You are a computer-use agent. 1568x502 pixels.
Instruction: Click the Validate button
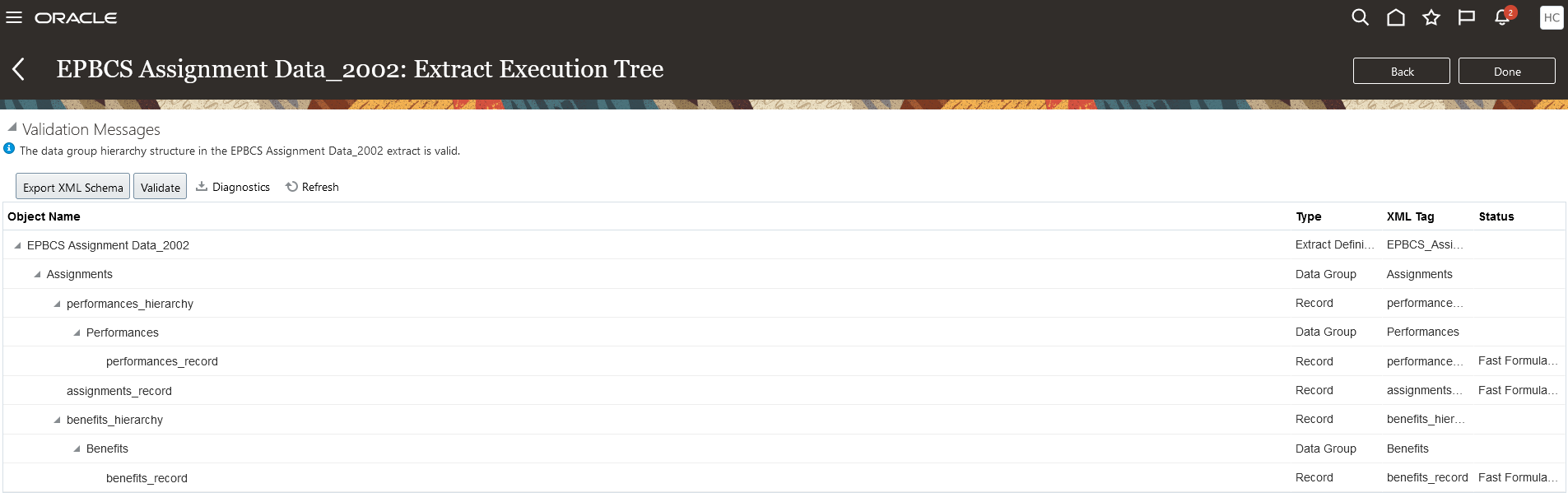160,186
